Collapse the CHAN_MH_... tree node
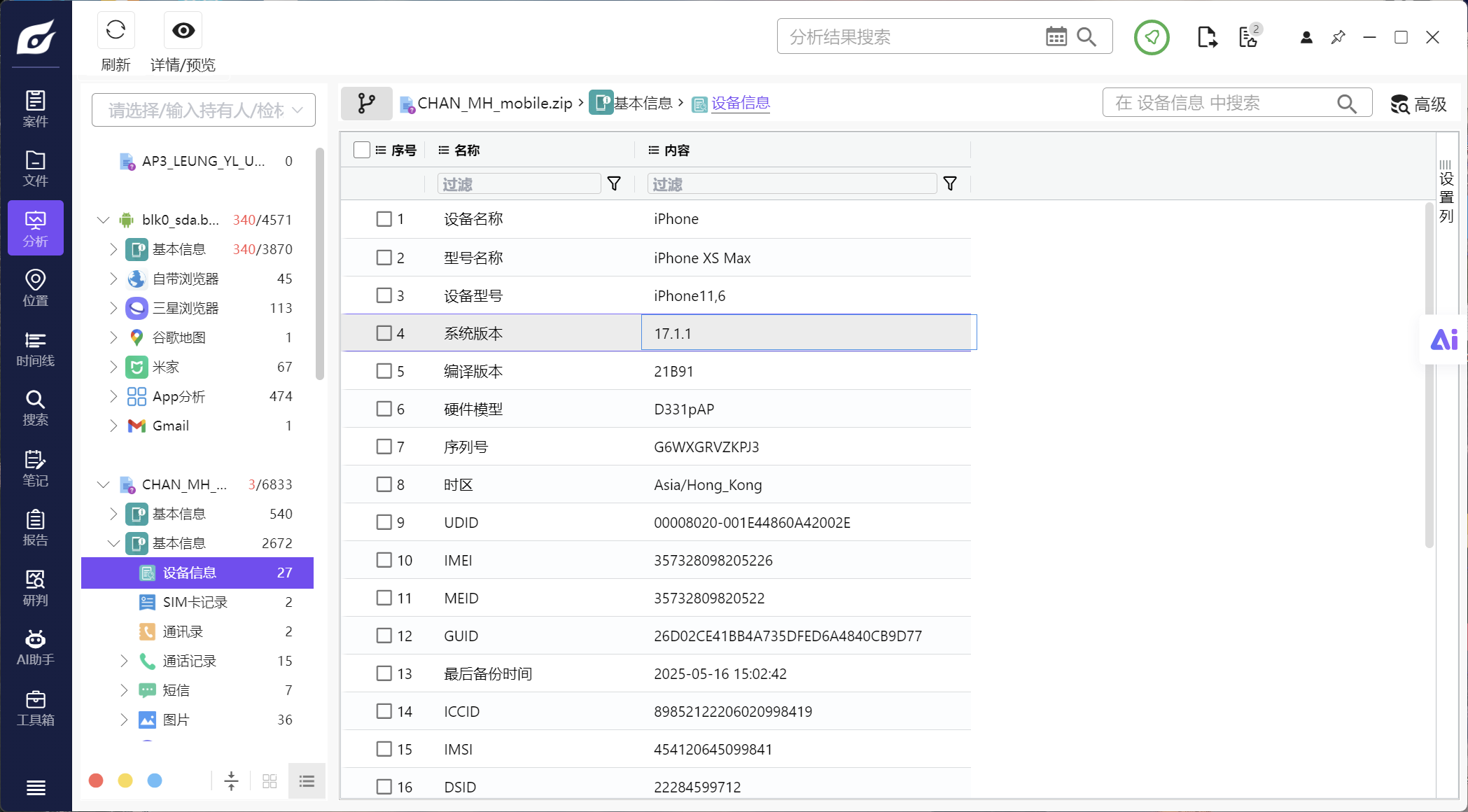The image size is (1468, 812). click(x=104, y=484)
